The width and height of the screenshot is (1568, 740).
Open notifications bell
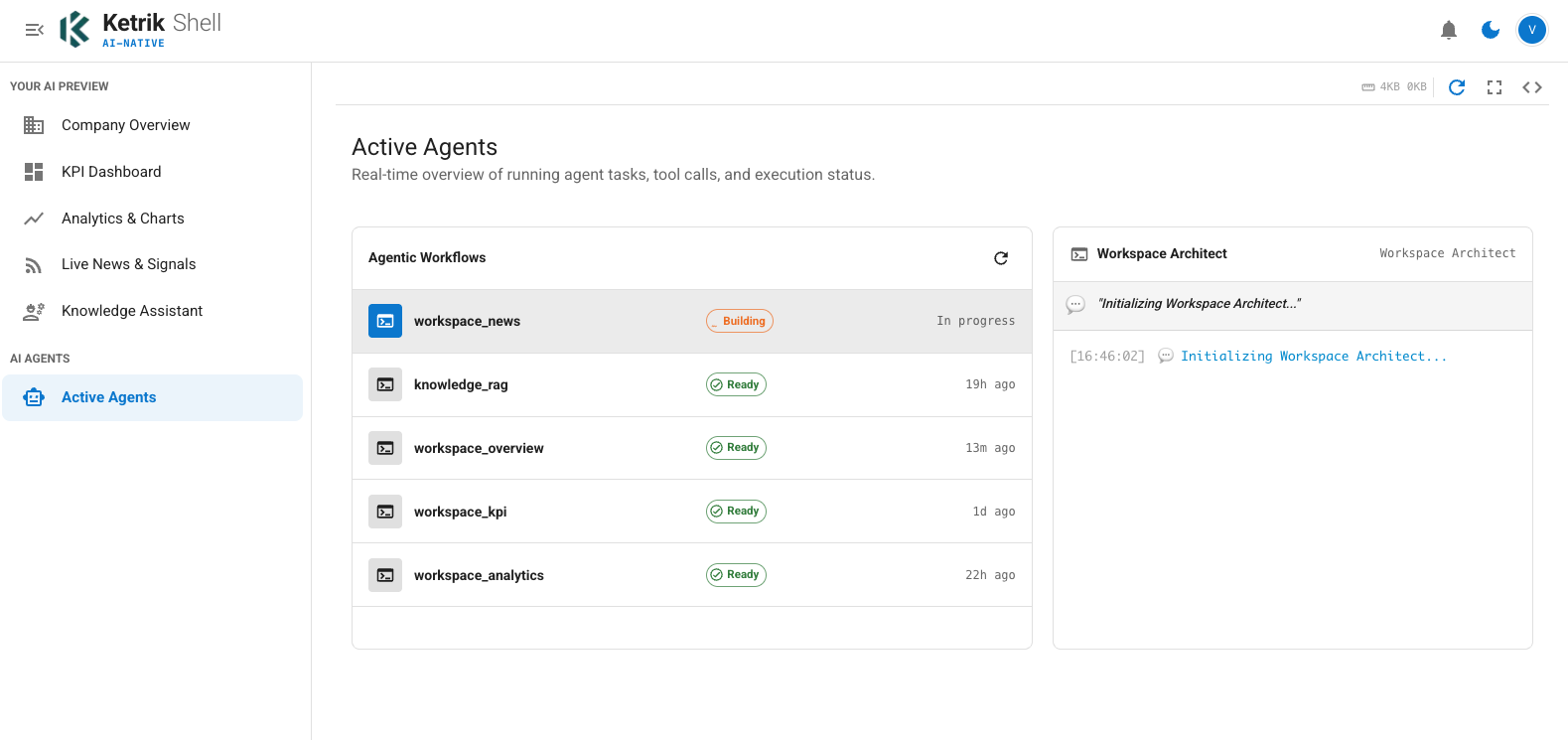pyautogui.click(x=1449, y=30)
